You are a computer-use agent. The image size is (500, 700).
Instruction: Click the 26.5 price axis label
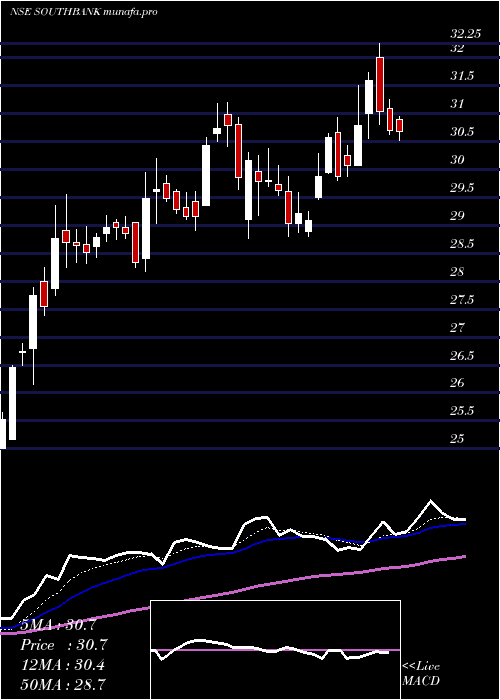[462, 356]
